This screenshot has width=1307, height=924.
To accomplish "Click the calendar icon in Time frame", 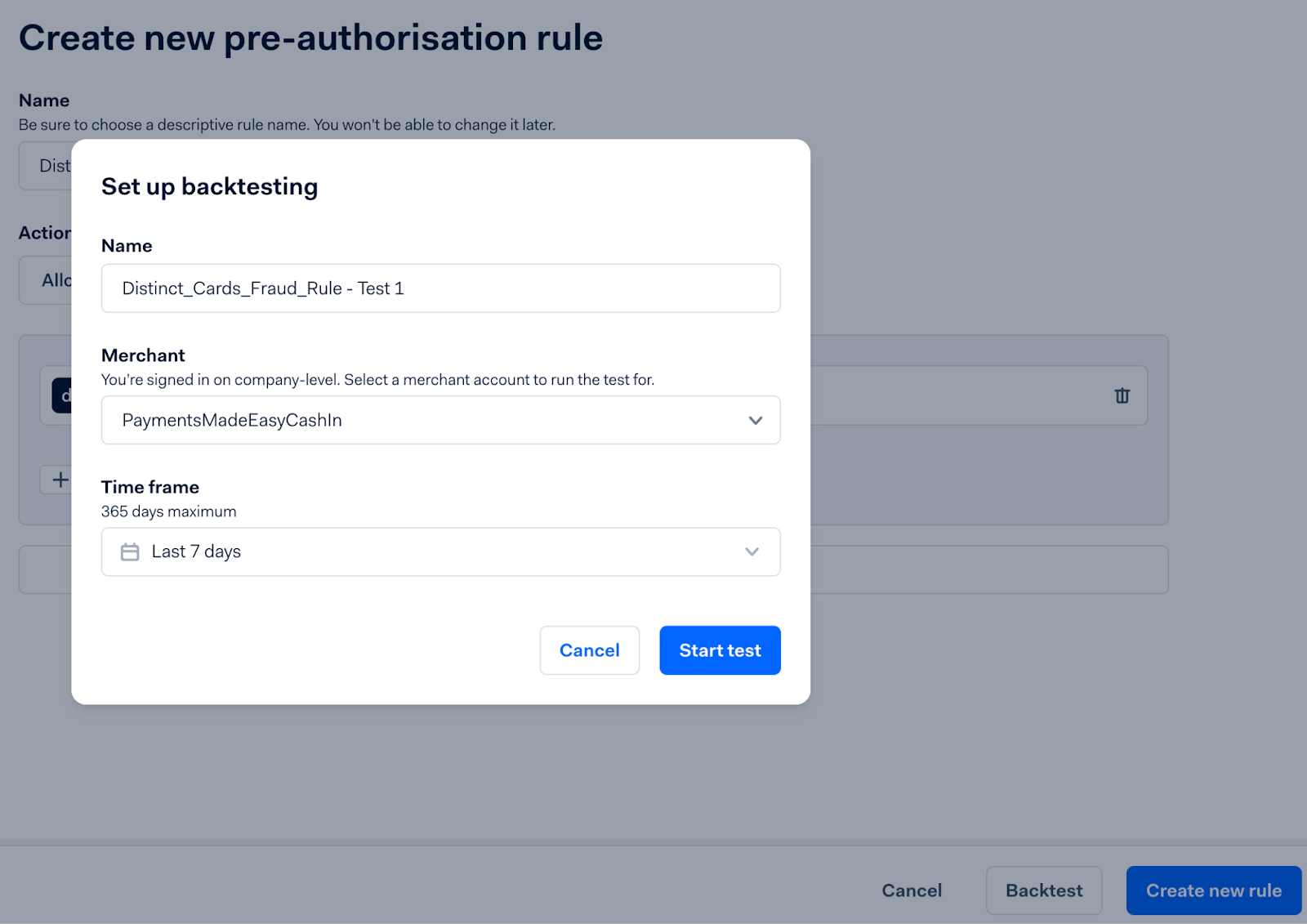I will coord(130,552).
